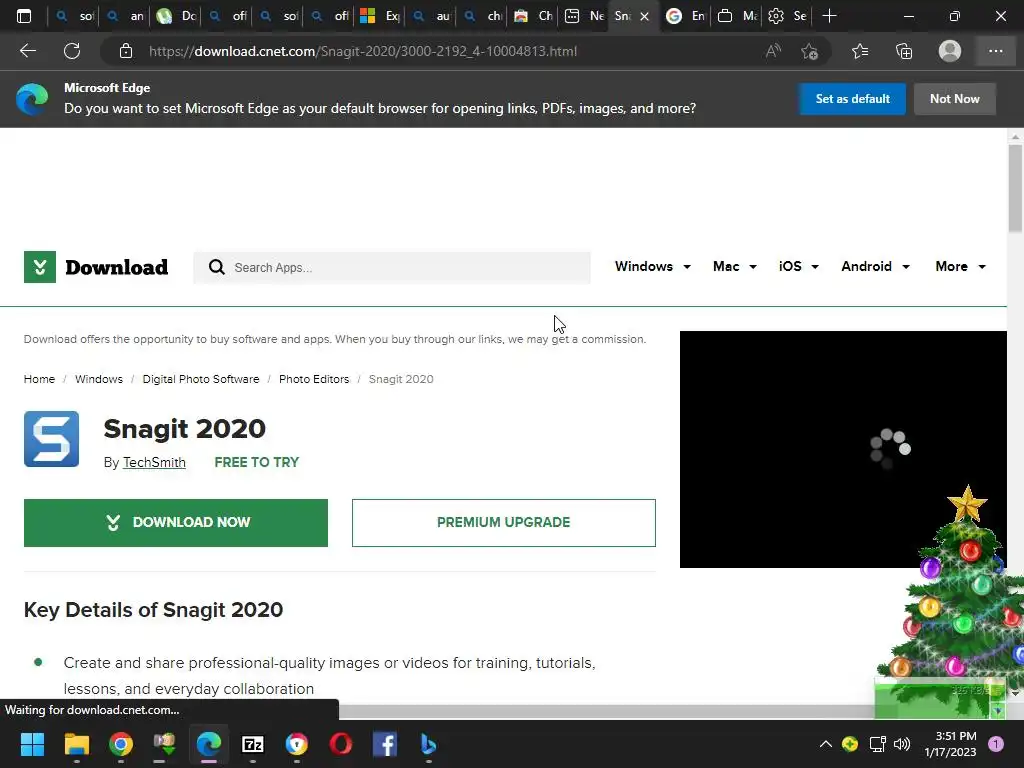Image resolution: width=1024 pixels, height=768 pixels.
Task: Open a new browser tab
Action: pyautogui.click(x=829, y=16)
